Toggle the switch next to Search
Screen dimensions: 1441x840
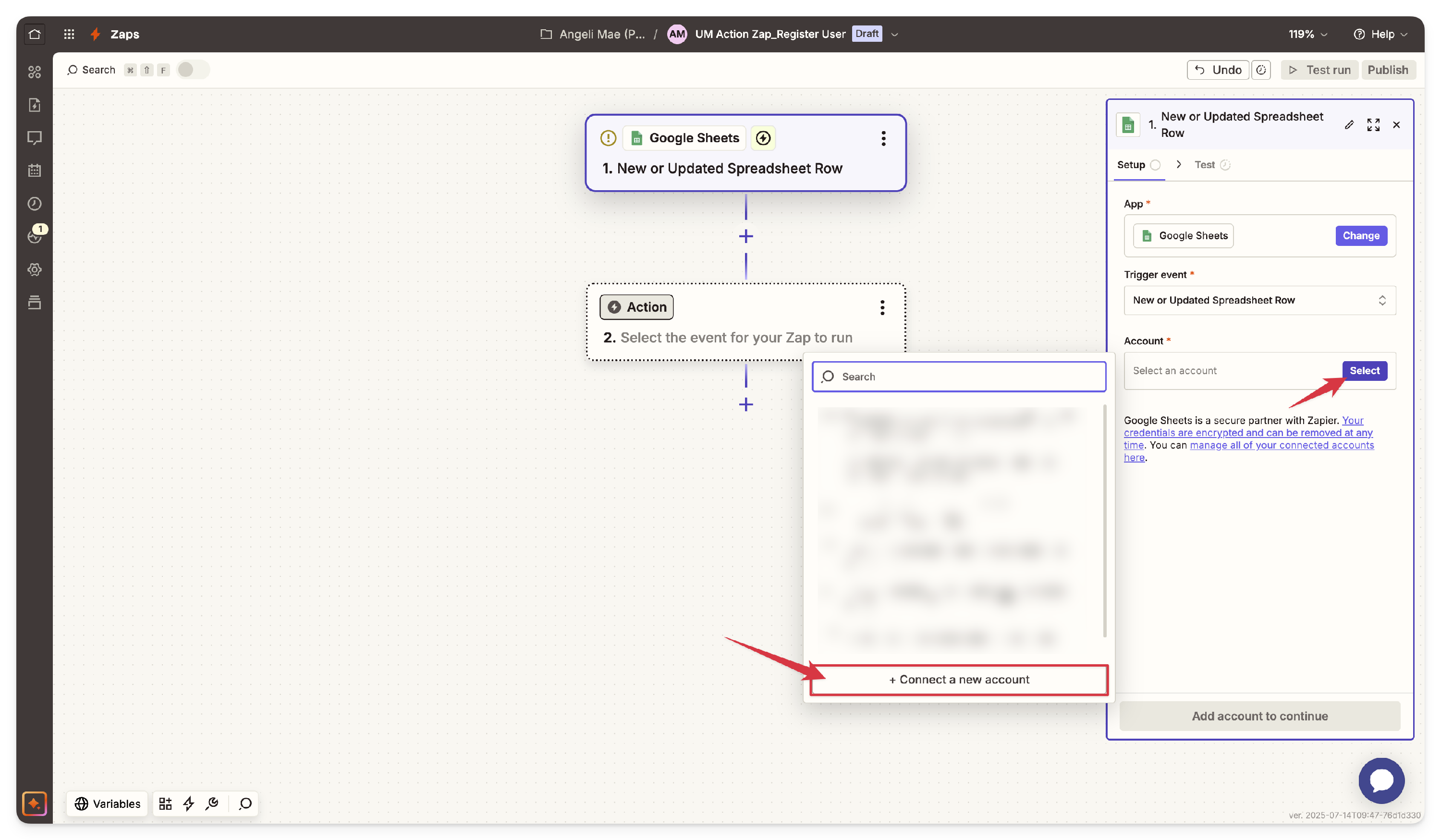[193, 70]
